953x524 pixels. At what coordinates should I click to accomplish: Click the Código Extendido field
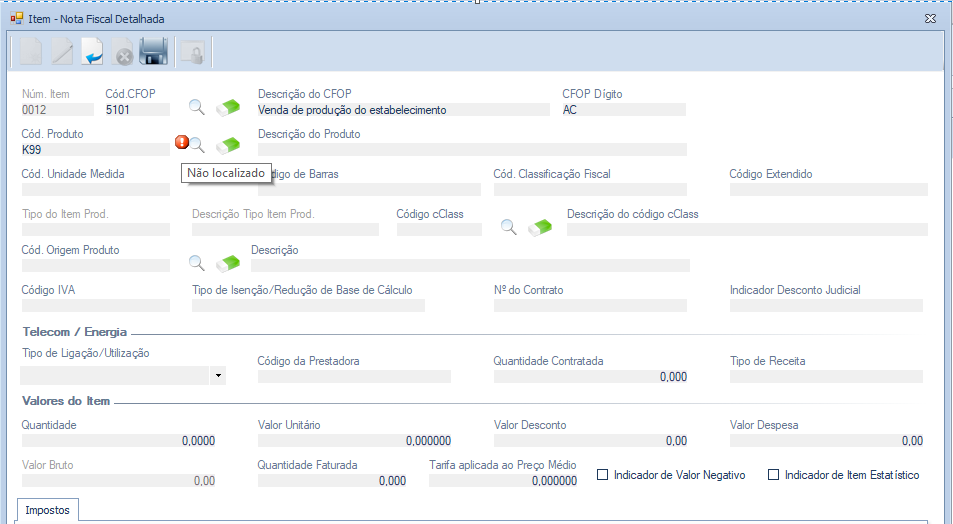(828, 190)
